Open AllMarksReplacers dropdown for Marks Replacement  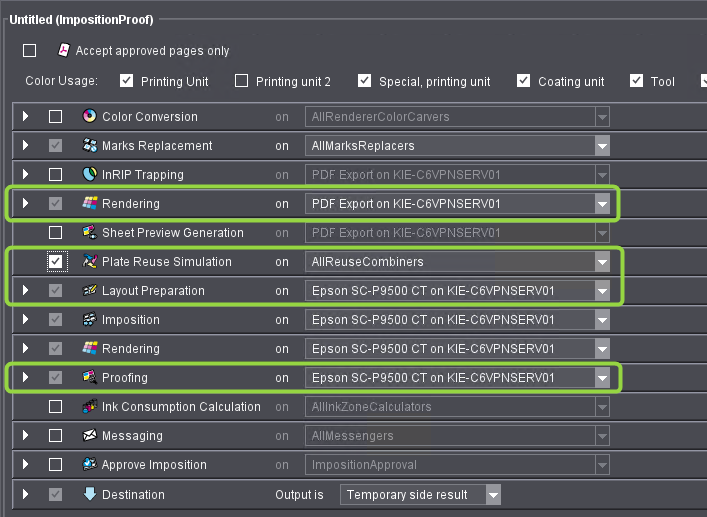601,146
